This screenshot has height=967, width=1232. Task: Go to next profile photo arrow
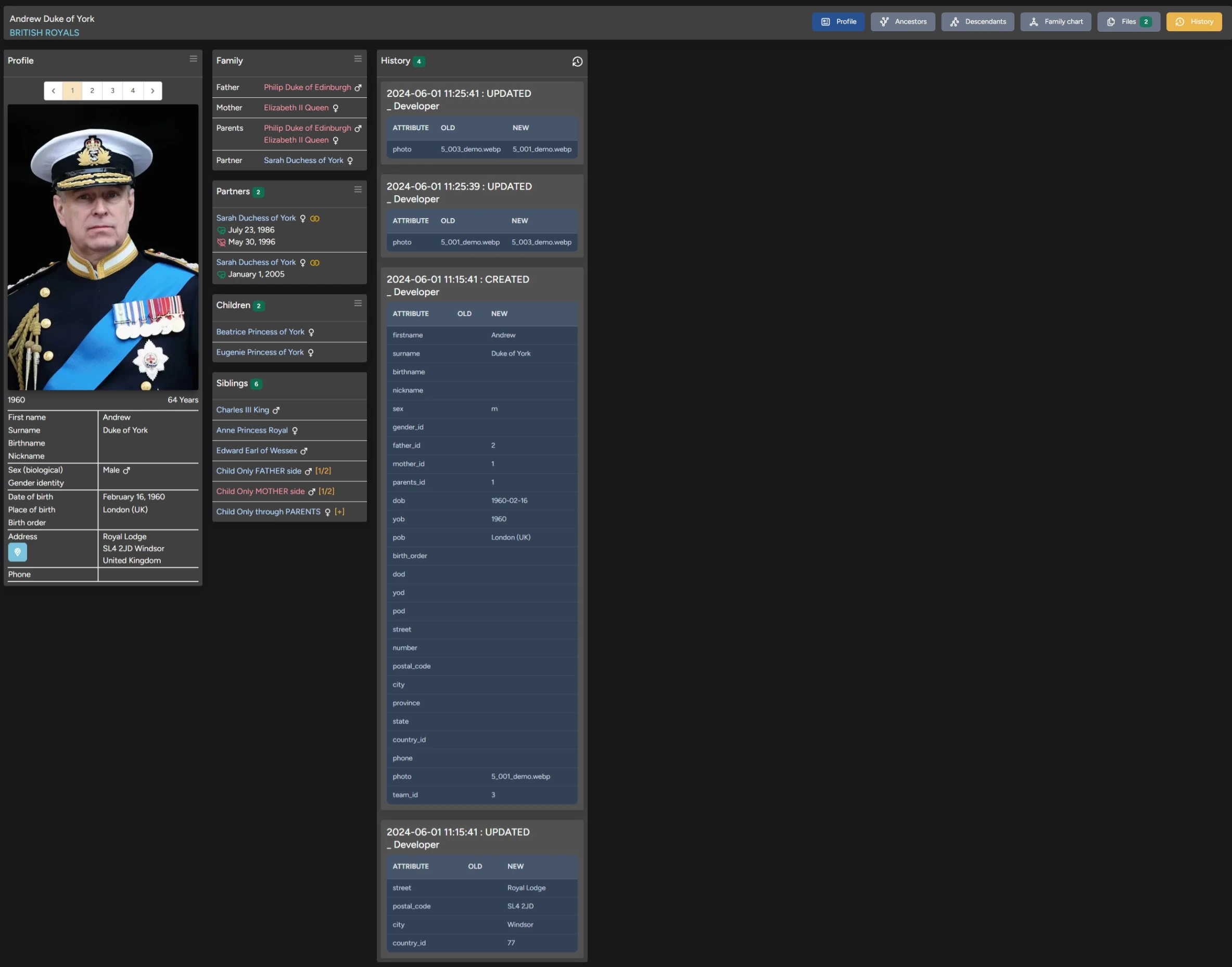point(153,91)
